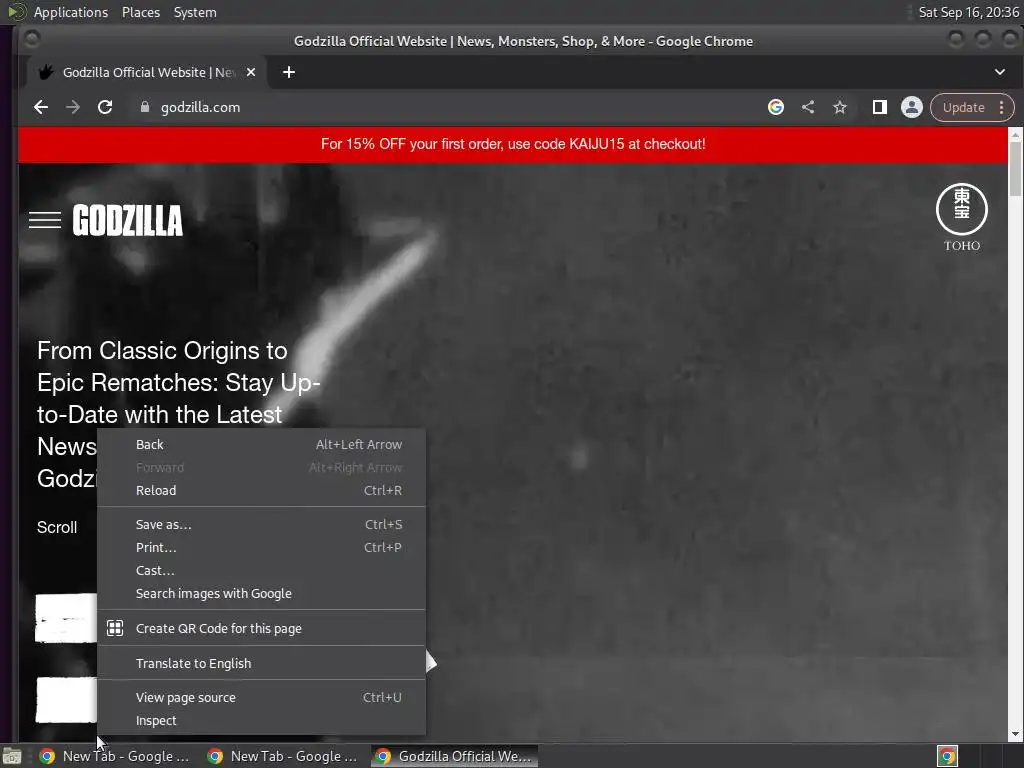
Task: Select Cast... in context menu
Action: click(x=261, y=570)
